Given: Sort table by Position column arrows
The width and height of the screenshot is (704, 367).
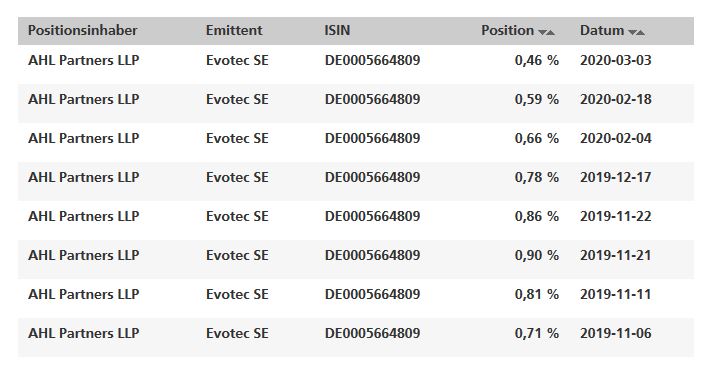Looking at the screenshot, I should point(546,32).
